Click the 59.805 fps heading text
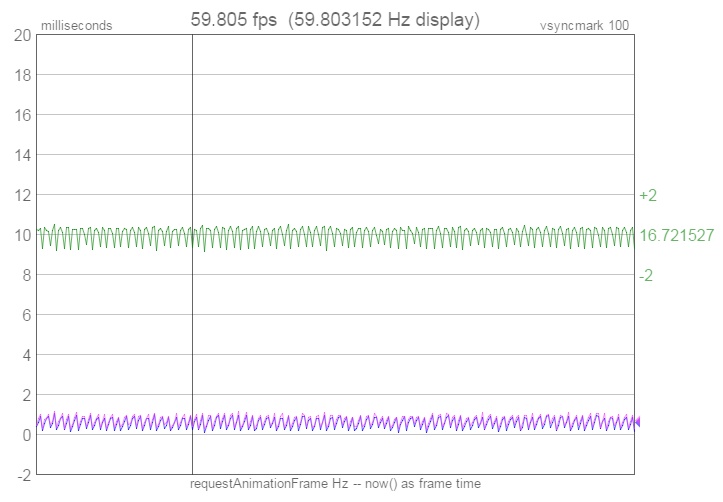Screen dimensions: 723x502 [234, 20]
